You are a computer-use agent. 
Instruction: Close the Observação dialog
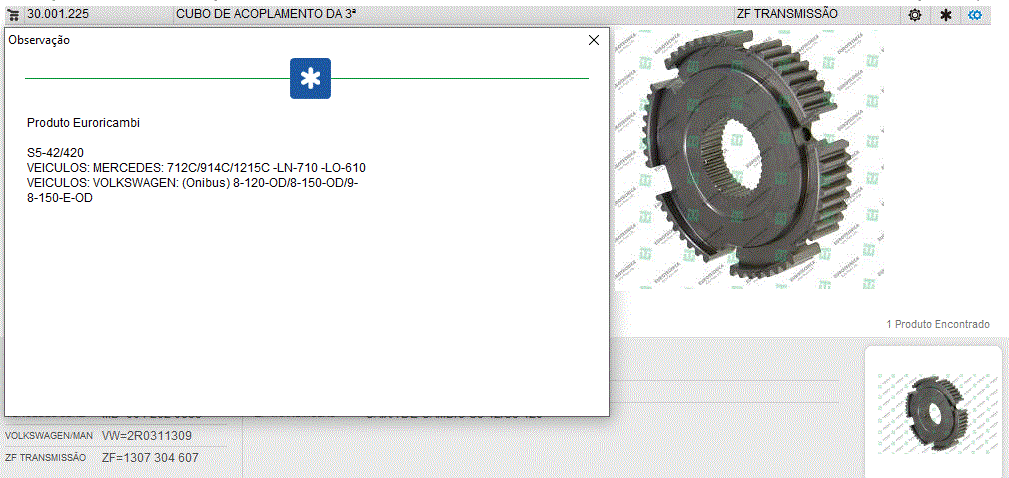(x=594, y=40)
